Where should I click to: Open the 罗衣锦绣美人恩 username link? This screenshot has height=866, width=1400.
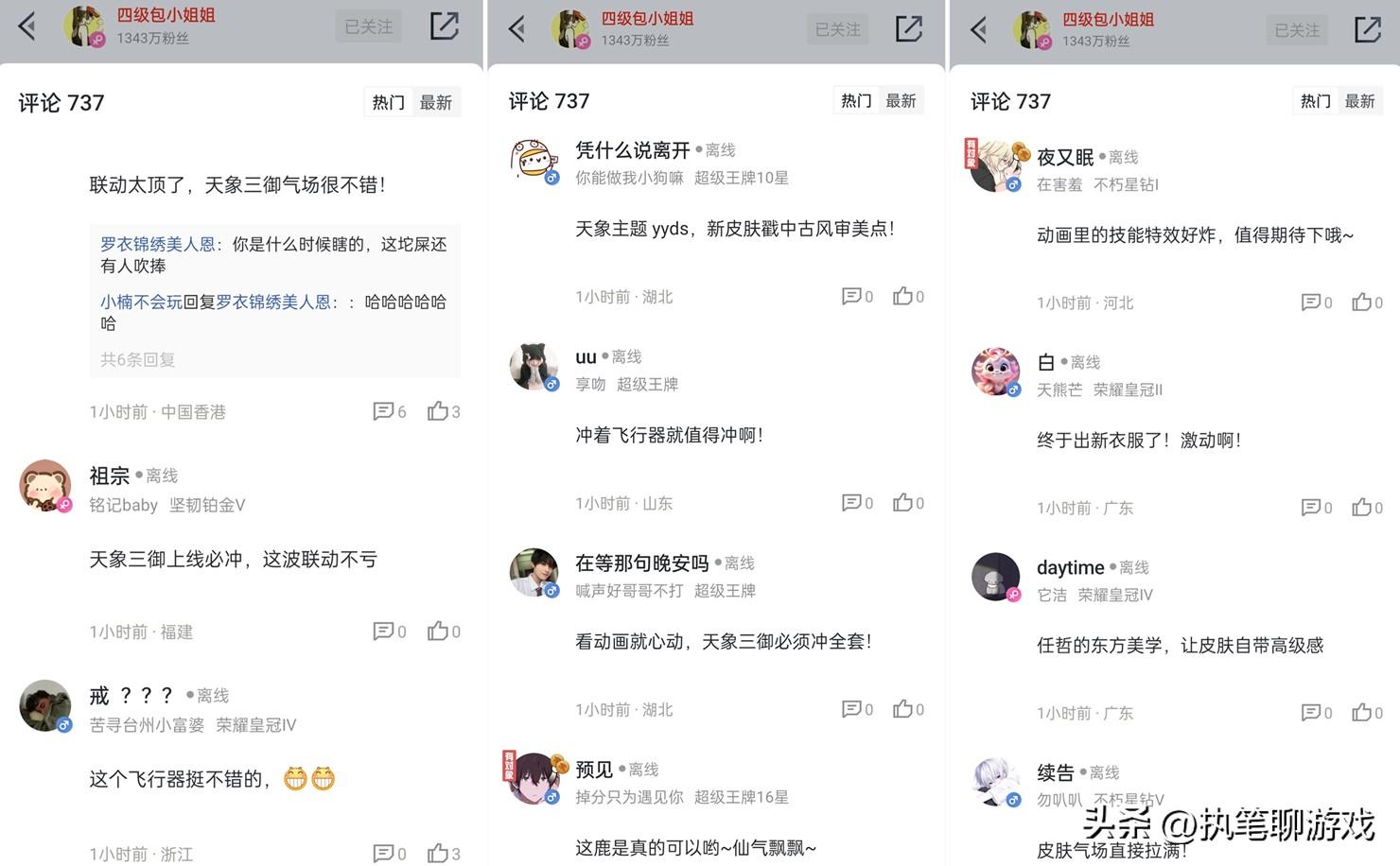click(158, 244)
